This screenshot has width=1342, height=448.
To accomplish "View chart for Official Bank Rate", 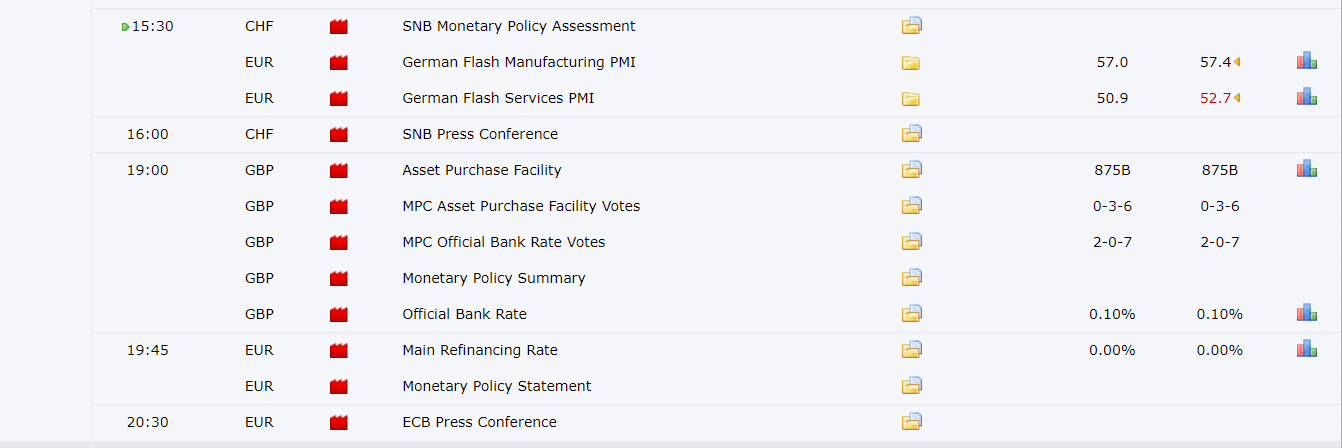I will click(x=1307, y=313).
